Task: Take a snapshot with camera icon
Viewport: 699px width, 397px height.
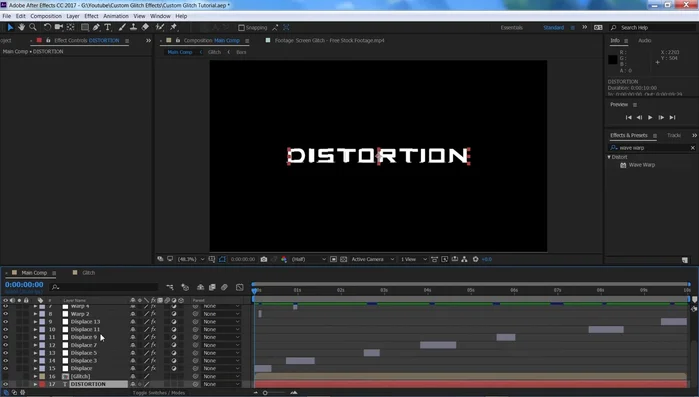Action: pos(264,259)
